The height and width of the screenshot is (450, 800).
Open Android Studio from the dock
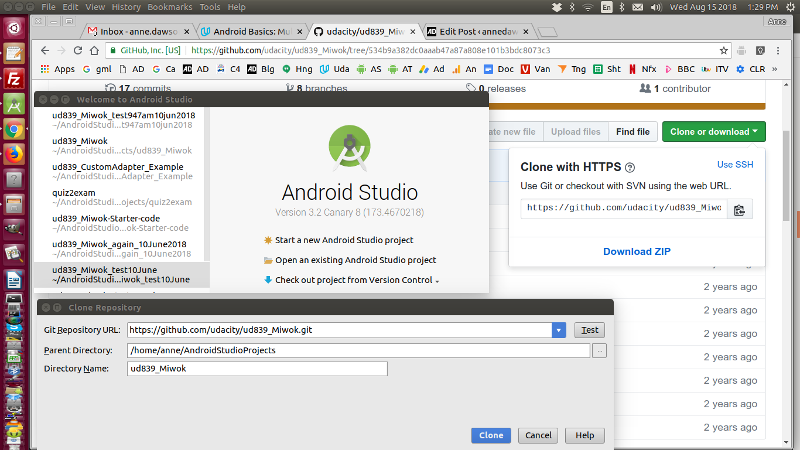(14, 105)
